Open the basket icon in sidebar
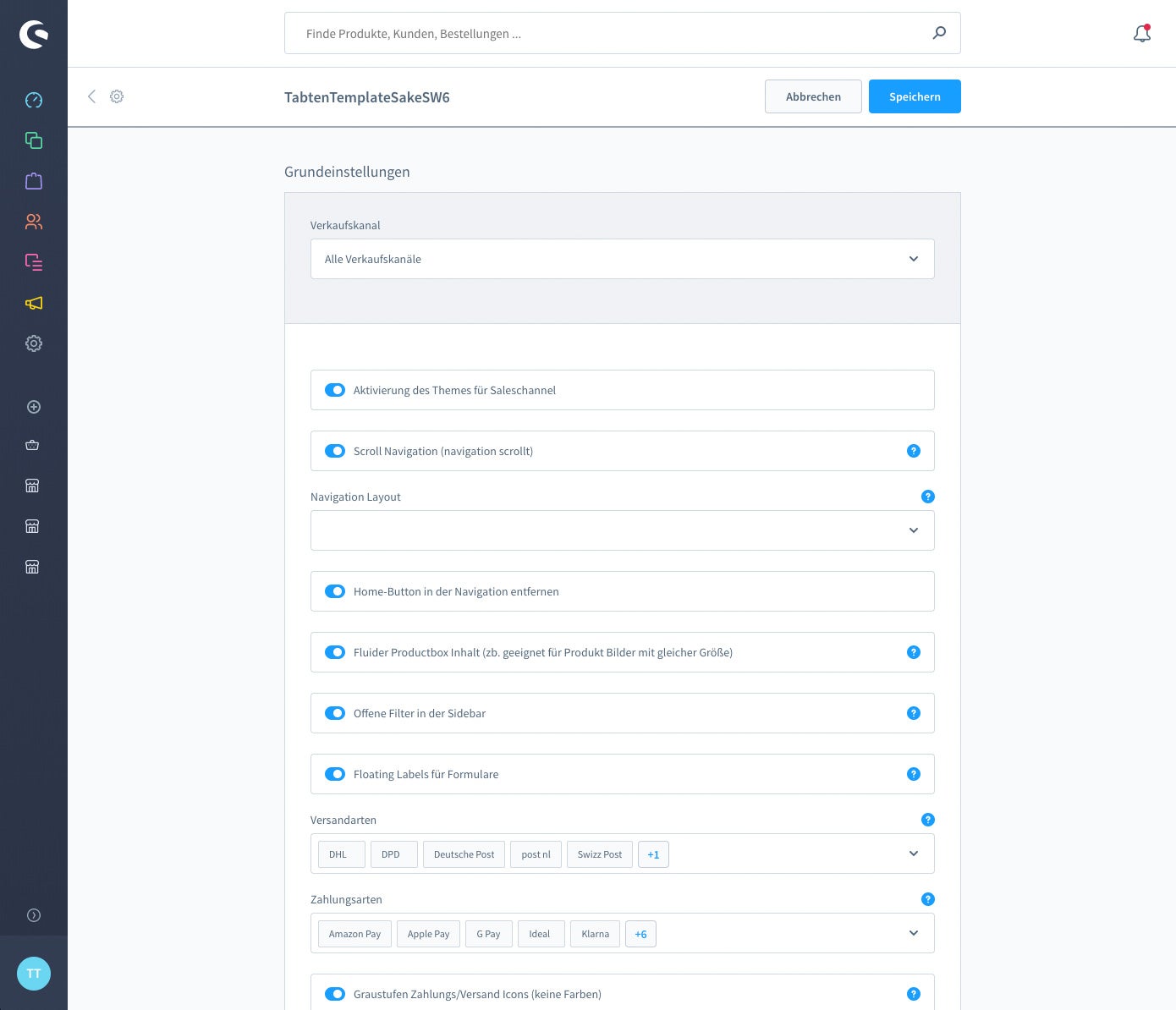Image resolution: width=1176 pixels, height=1010 pixels. pyautogui.click(x=32, y=445)
